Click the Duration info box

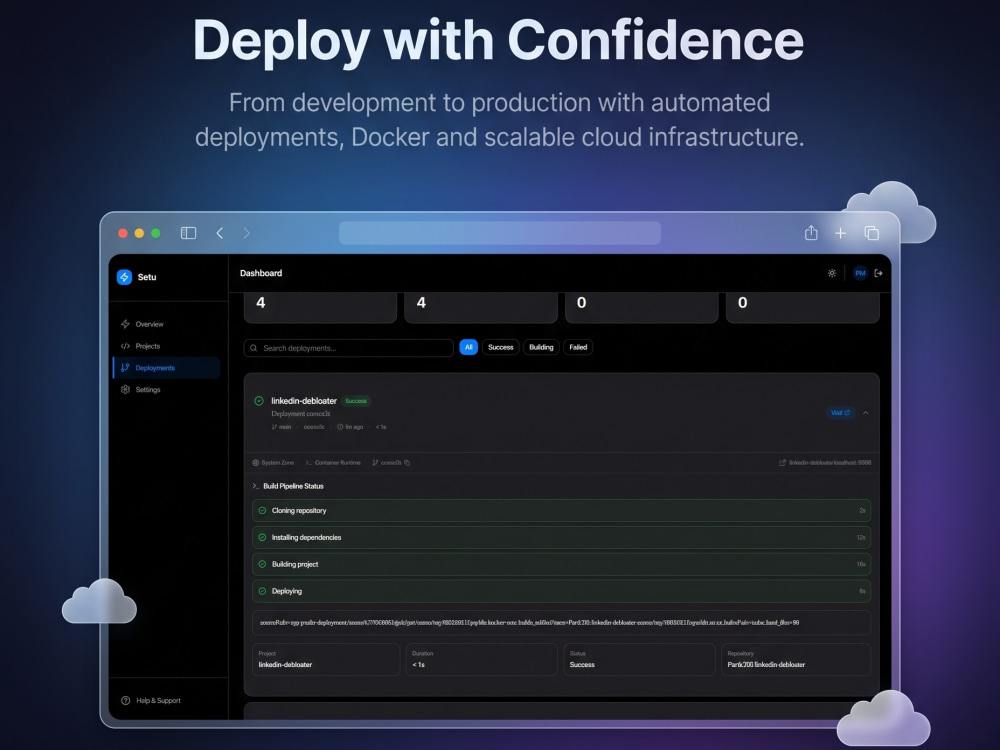(x=482, y=659)
